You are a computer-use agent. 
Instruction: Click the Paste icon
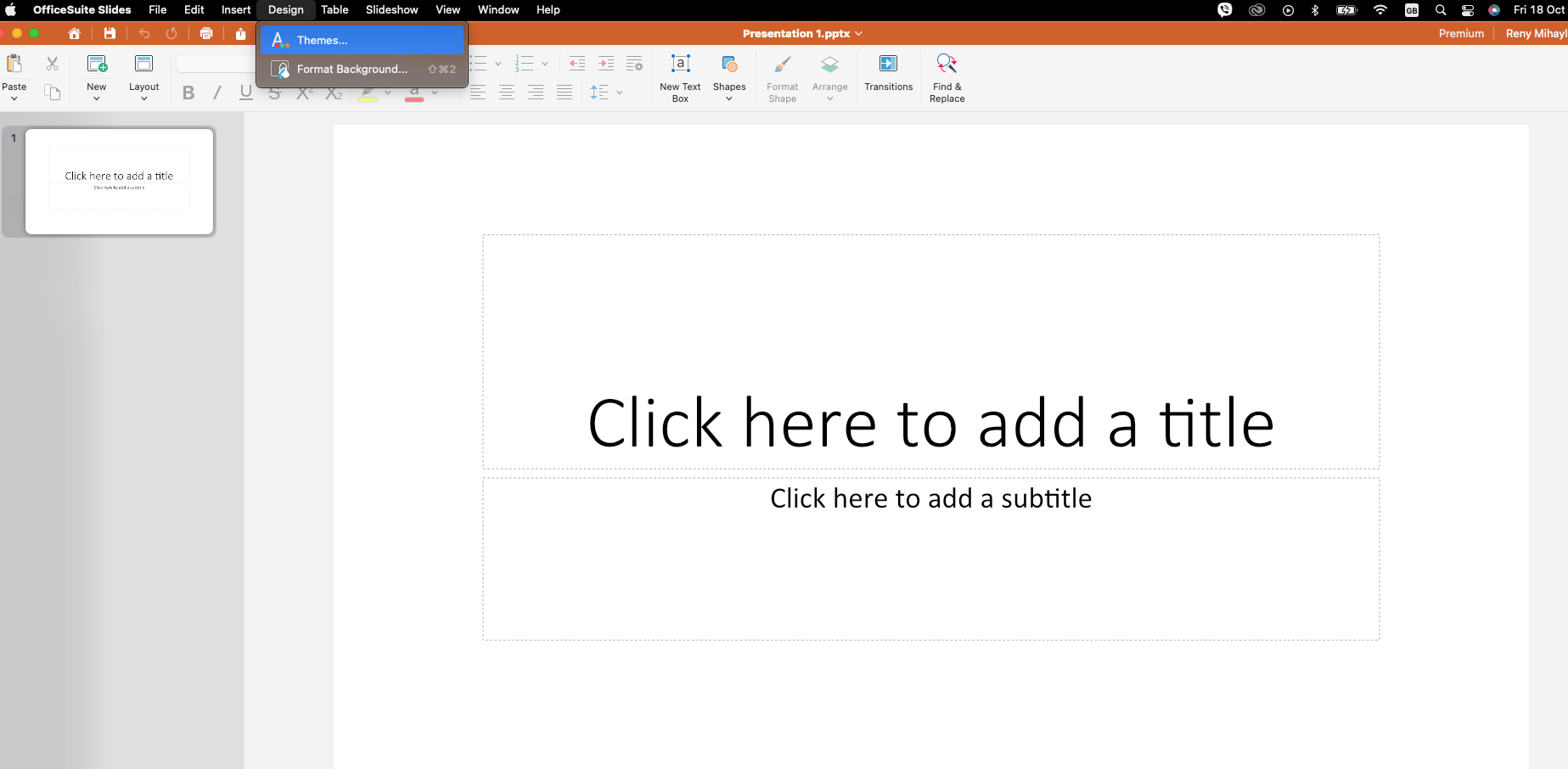14,72
